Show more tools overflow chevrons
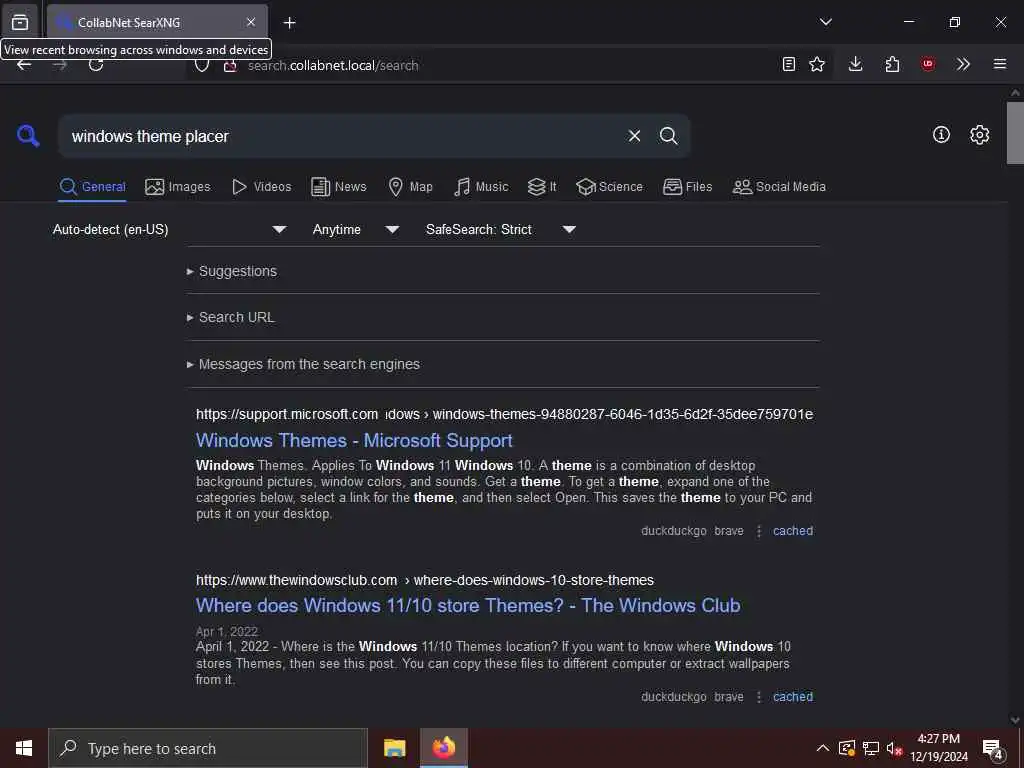This screenshot has height=768, width=1024. tap(963, 64)
